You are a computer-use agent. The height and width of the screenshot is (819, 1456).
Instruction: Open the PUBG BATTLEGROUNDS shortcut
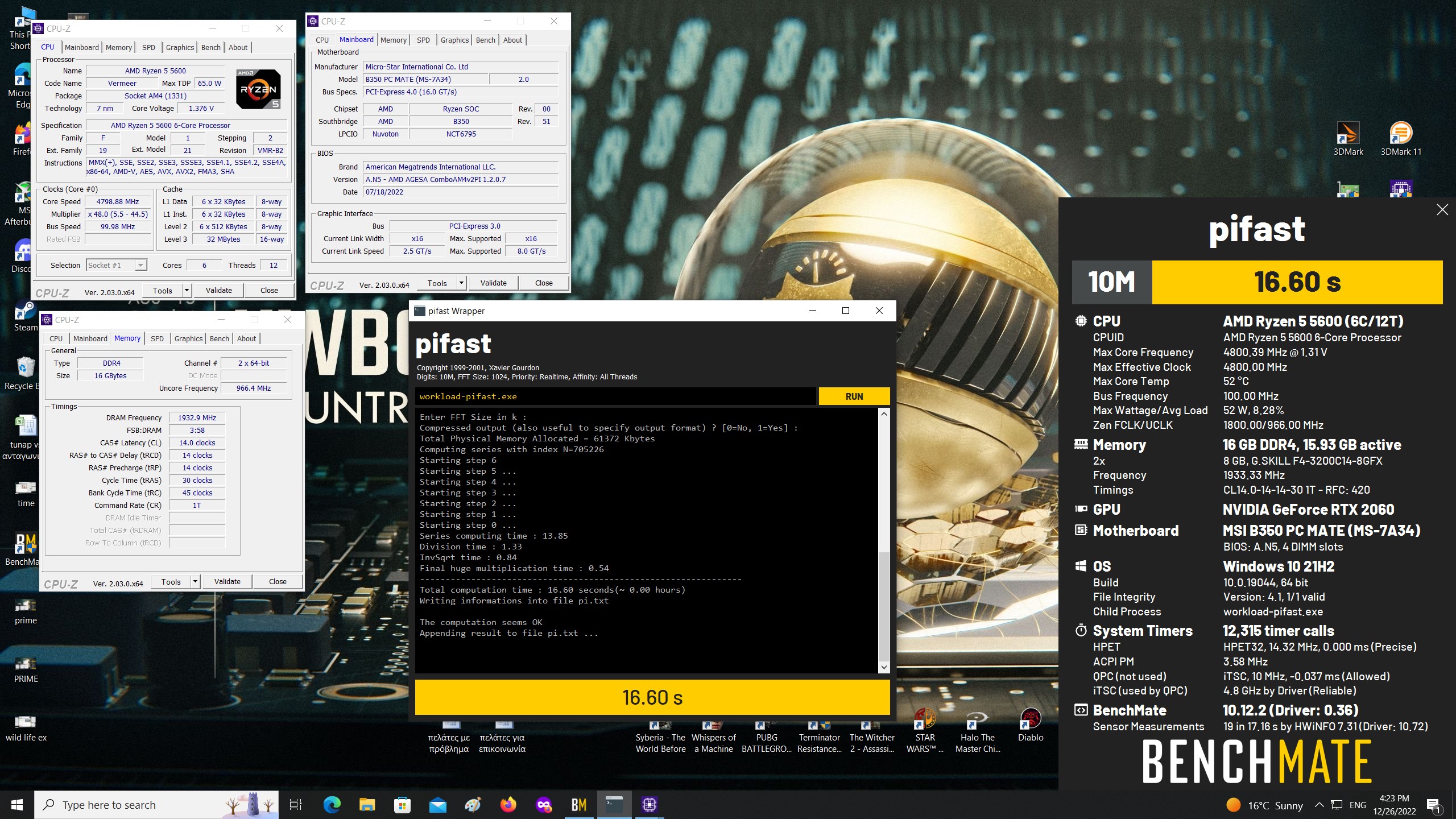tap(766, 737)
